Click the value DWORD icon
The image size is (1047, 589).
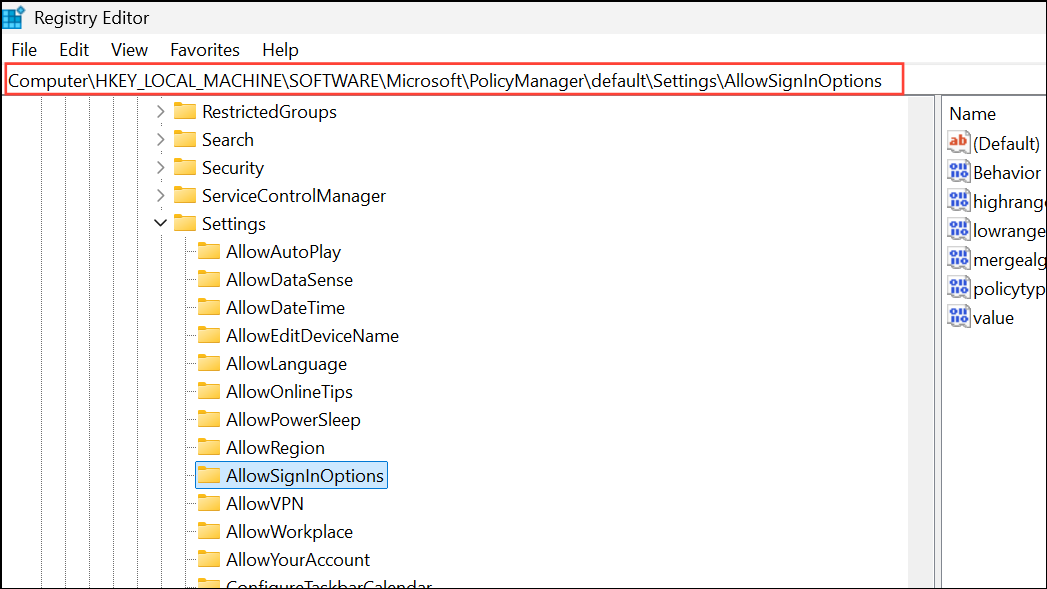pos(957,317)
